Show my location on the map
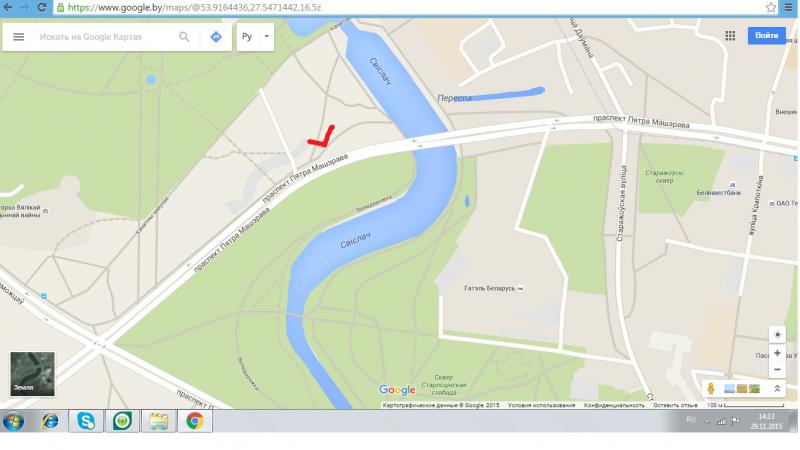This screenshot has width=800, height=450. [777, 335]
